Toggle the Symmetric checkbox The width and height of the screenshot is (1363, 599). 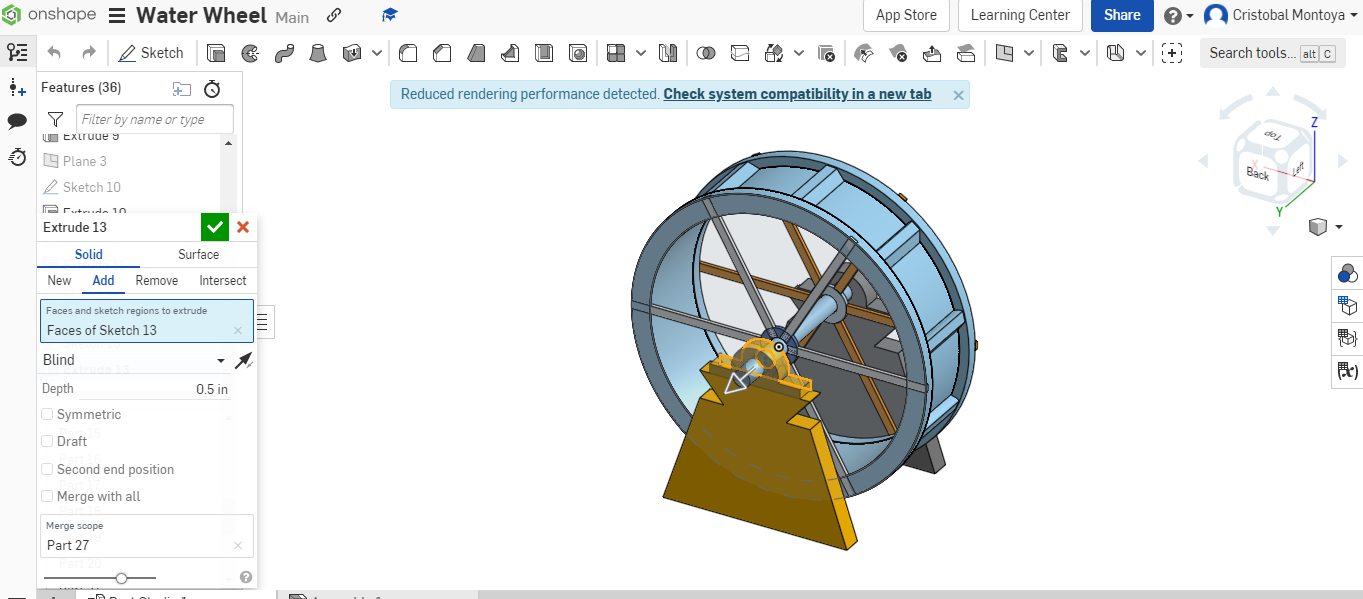click(x=47, y=414)
